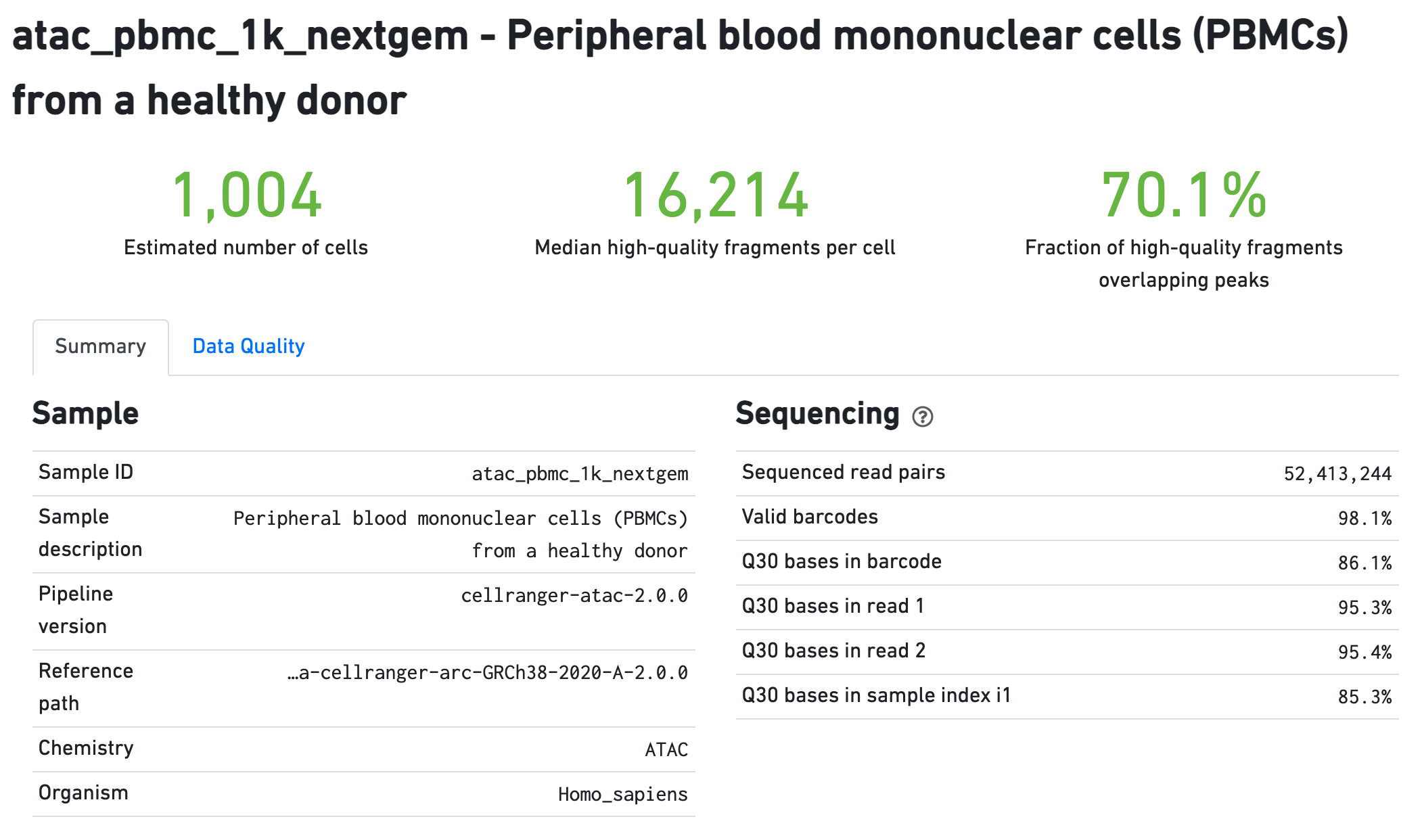
Task: Click the 70.1% fraction overlapping peaks value
Action: 1183,196
